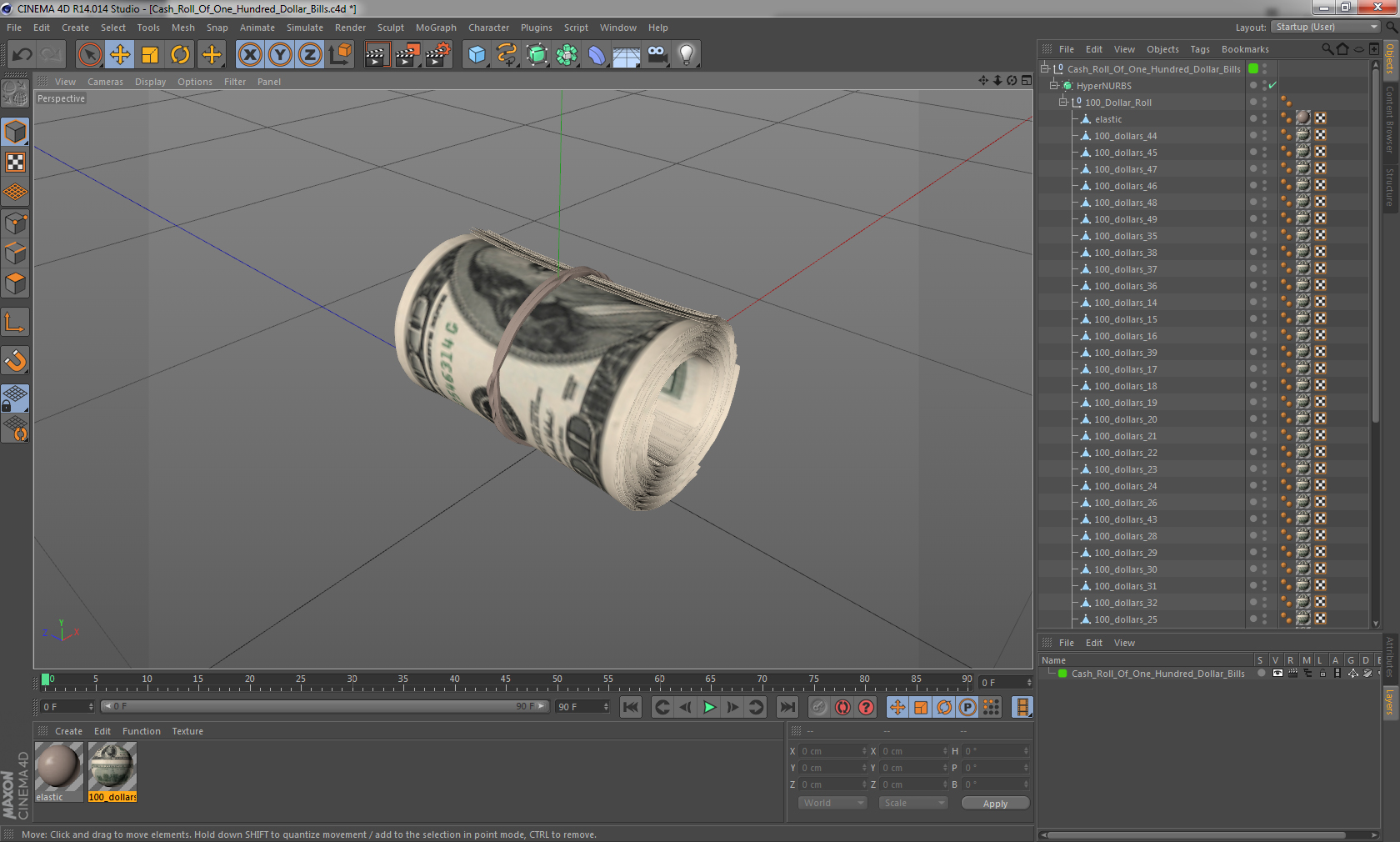Toggle HyperNURBS enabled checkmark
The height and width of the screenshot is (842, 1400).
pos(1272,86)
